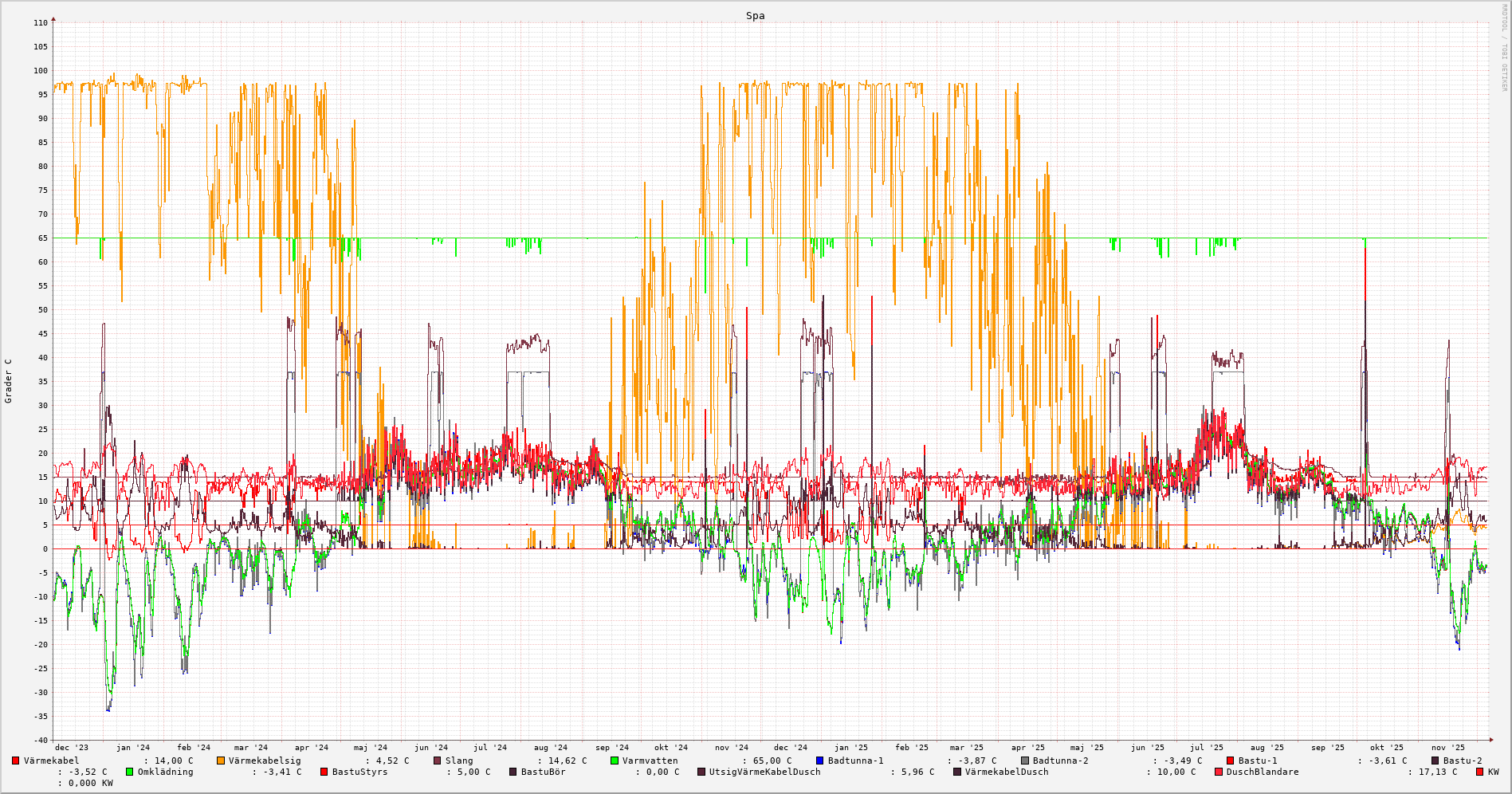Click the 100 value on the Y axis

point(40,71)
